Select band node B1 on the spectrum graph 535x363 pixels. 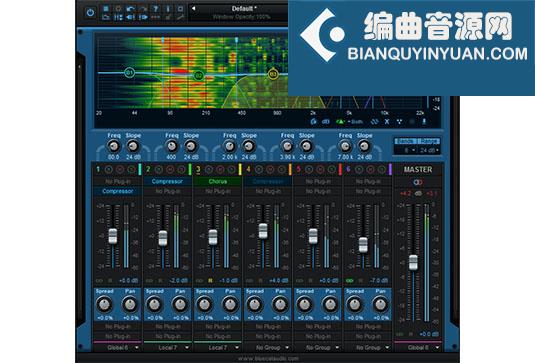129,72
